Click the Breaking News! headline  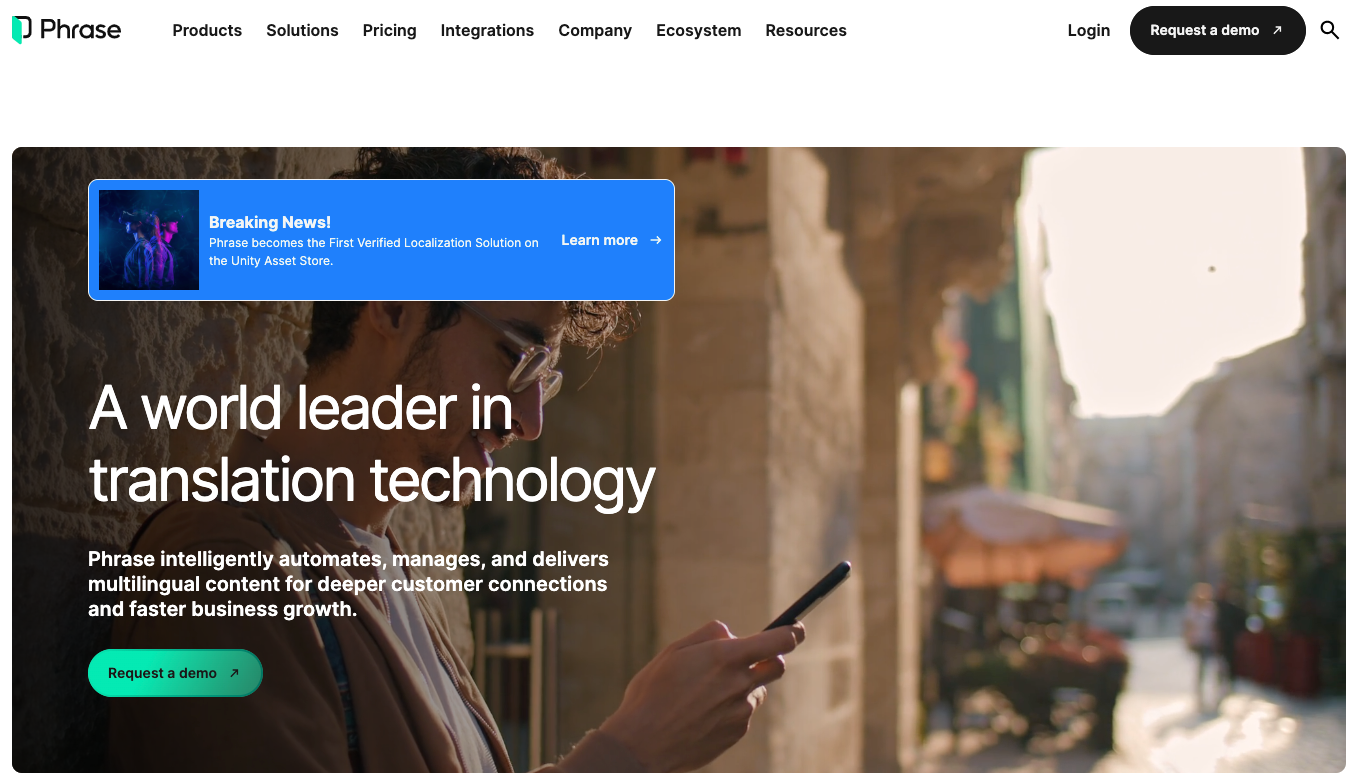(270, 222)
